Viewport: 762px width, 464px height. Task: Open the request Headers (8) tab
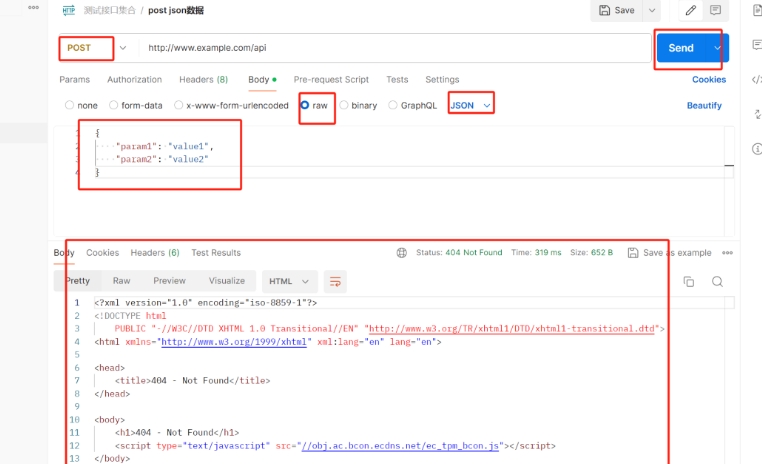[204, 80]
